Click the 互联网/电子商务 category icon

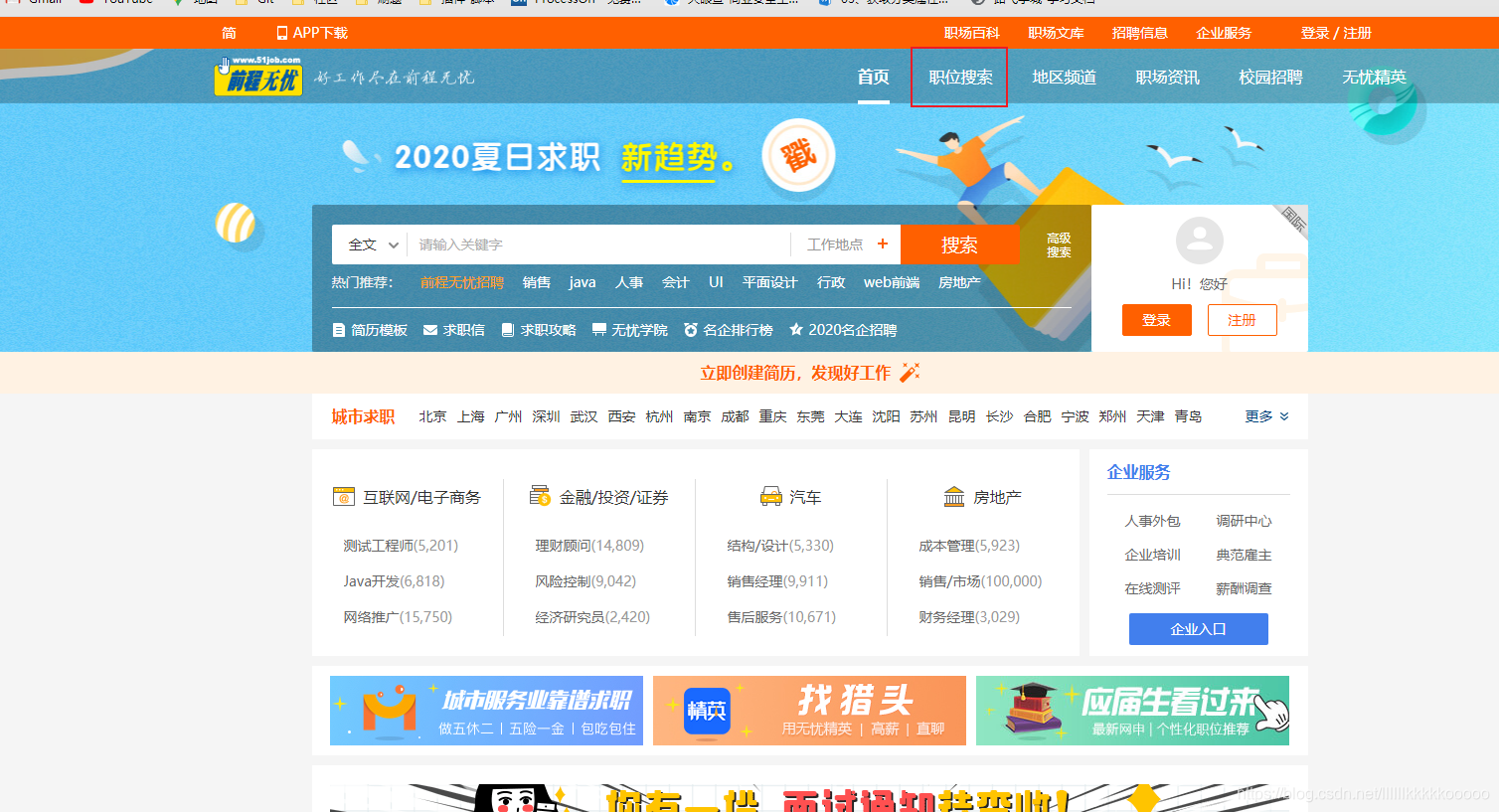pyautogui.click(x=344, y=495)
